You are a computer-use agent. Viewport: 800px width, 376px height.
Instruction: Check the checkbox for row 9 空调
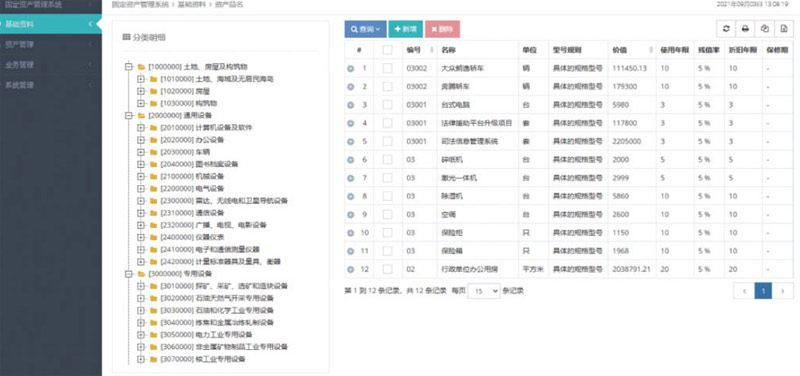[x=388, y=214]
